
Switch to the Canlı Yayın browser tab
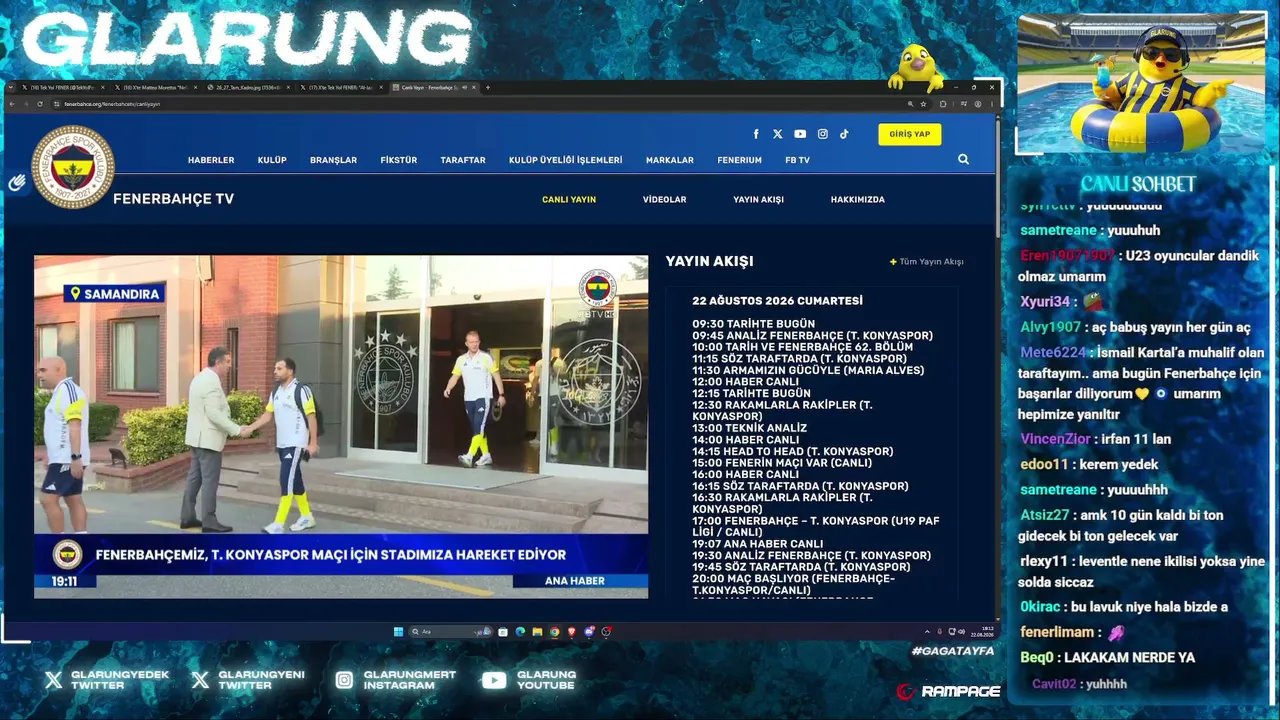pyautogui.click(x=434, y=87)
